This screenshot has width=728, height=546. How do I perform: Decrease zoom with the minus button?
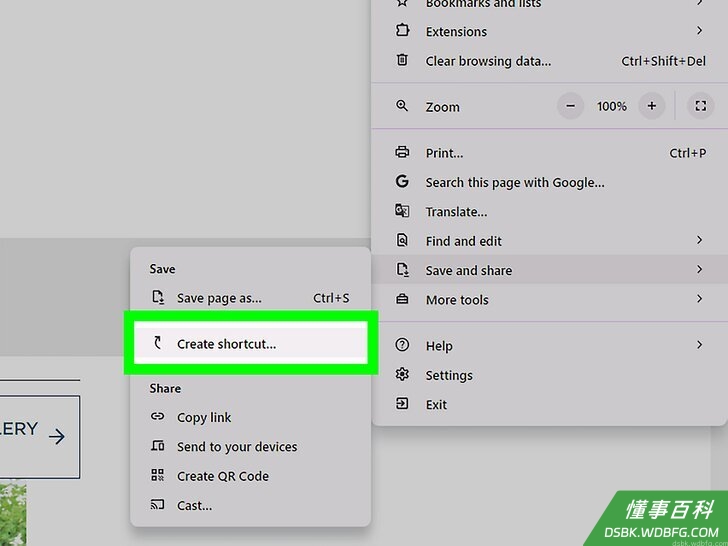click(570, 106)
